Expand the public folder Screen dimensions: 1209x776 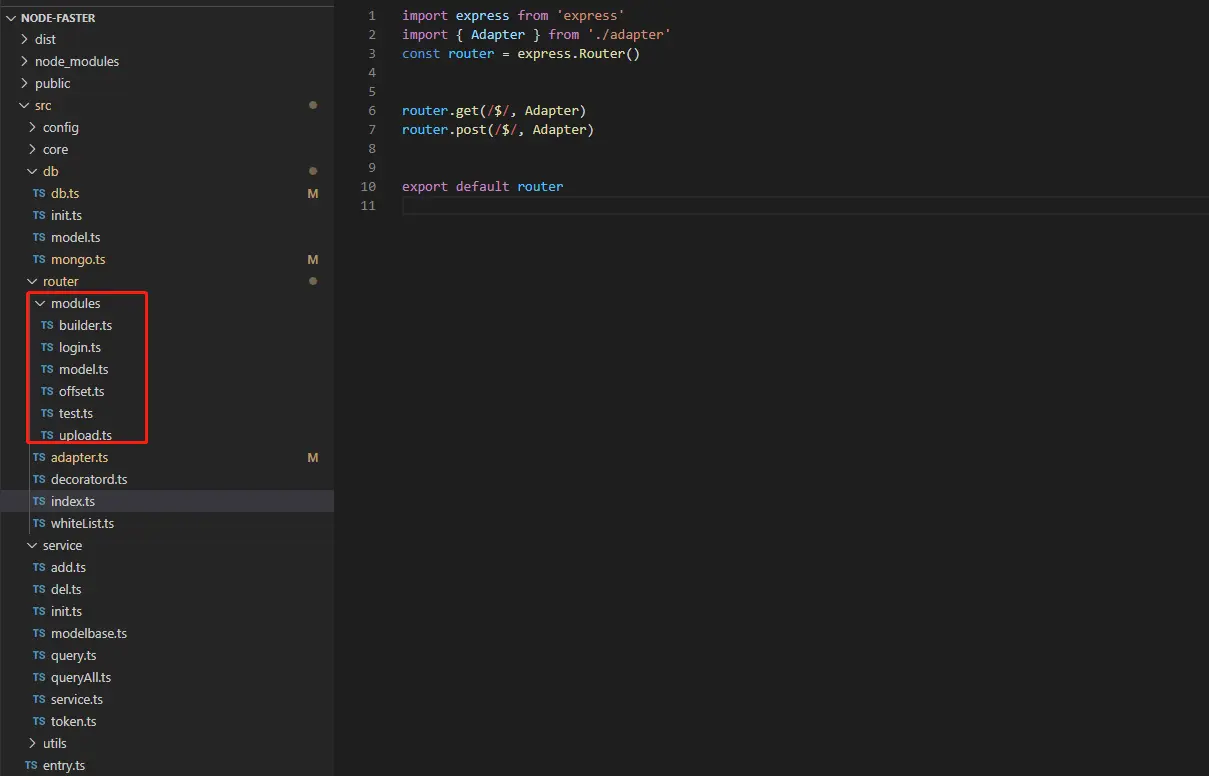point(52,83)
